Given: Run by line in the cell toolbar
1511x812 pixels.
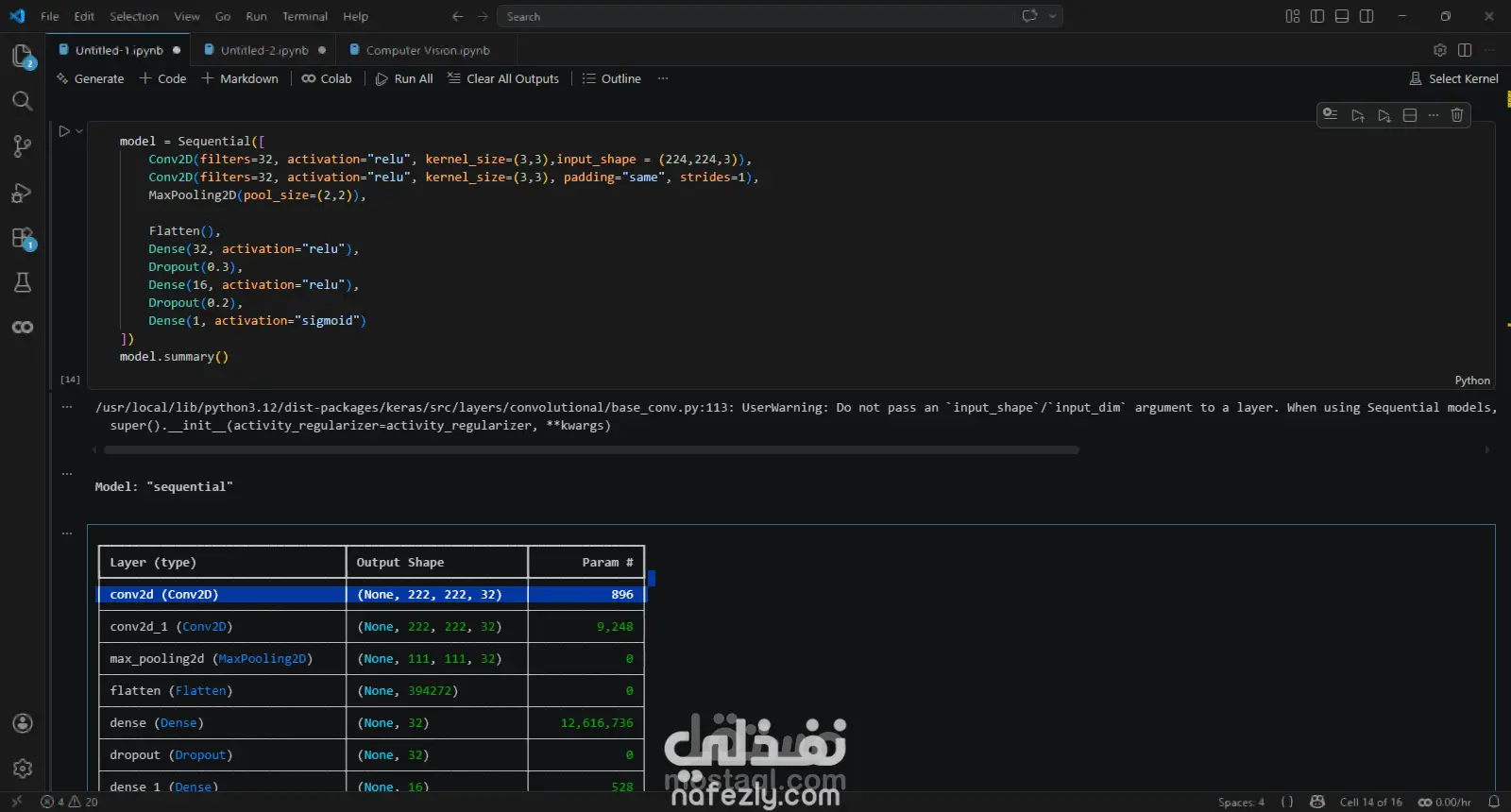Looking at the screenshot, I should click(x=1331, y=114).
